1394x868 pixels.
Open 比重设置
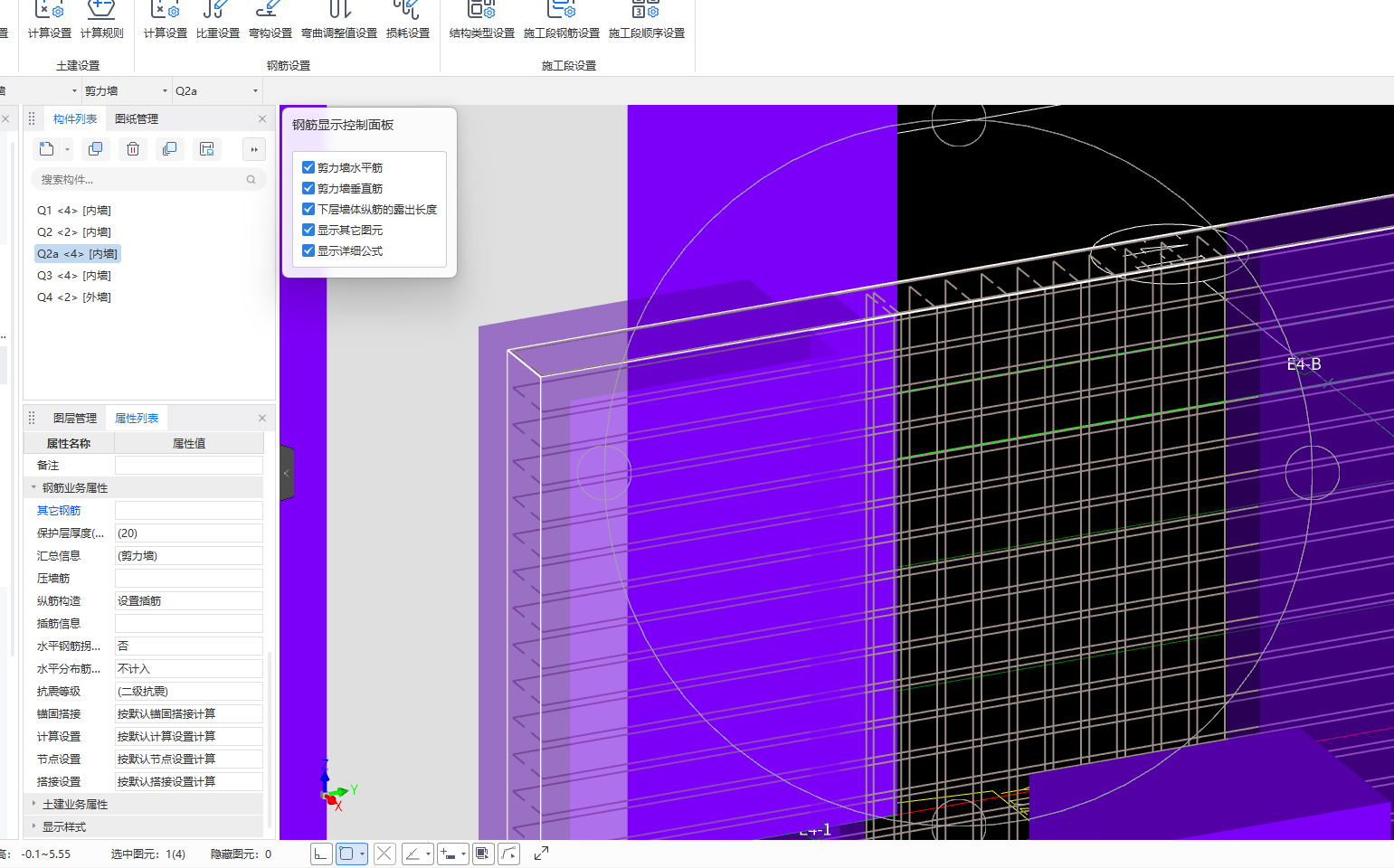coord(217,20)
